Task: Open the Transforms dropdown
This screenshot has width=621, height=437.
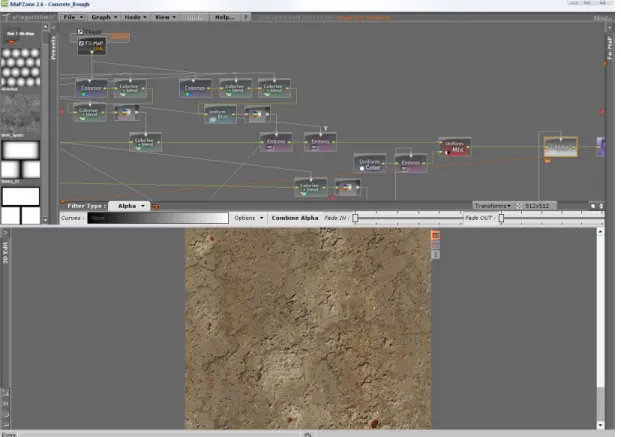Action: coord(493,206)
